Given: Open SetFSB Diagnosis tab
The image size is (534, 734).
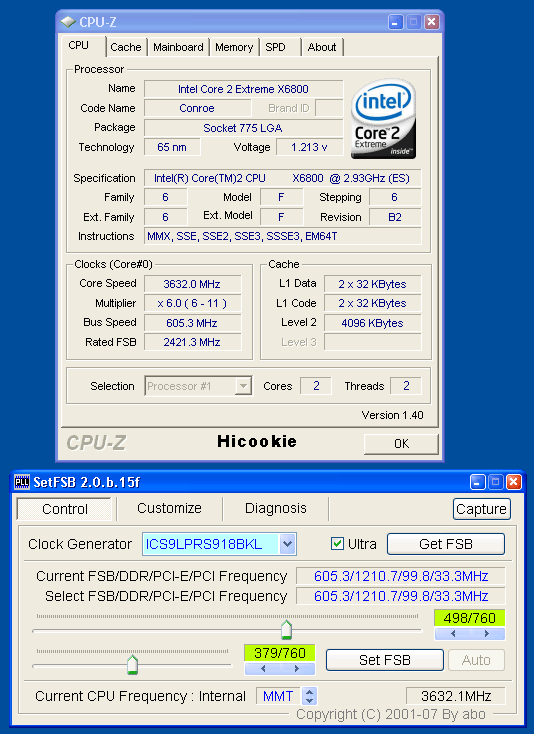Looking at the screenshot, I should pyautogui.click(x=276, y=508).
